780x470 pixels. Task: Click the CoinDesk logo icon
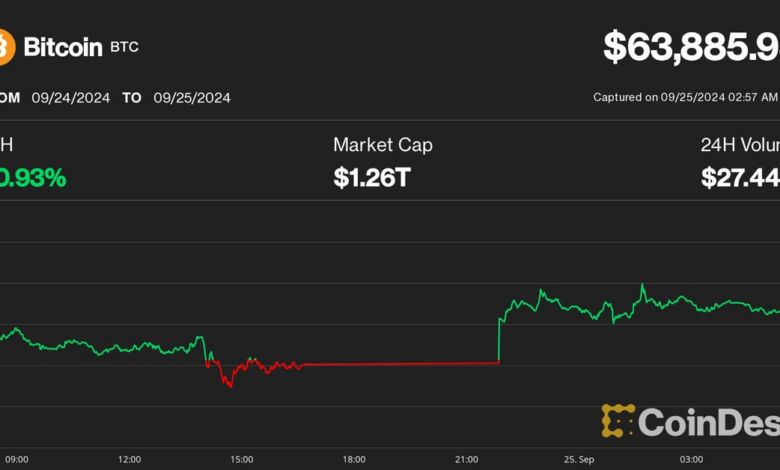pyautogui.click(x=618, y=420)
